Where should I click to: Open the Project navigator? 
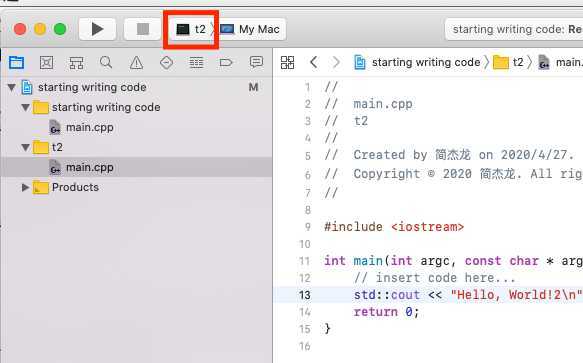(16, 62)
